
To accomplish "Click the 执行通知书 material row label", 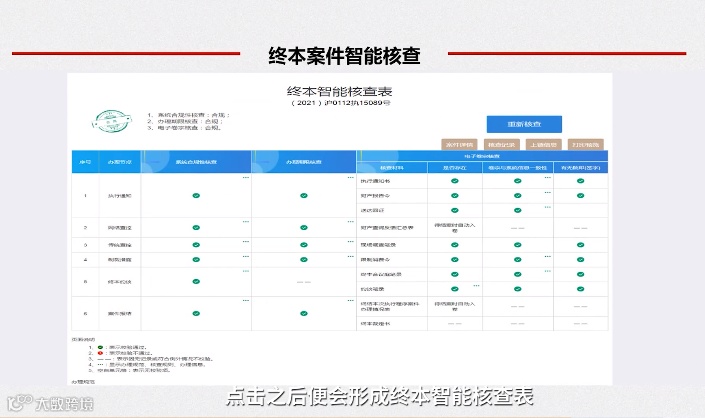I will click(x=375, y=181).
